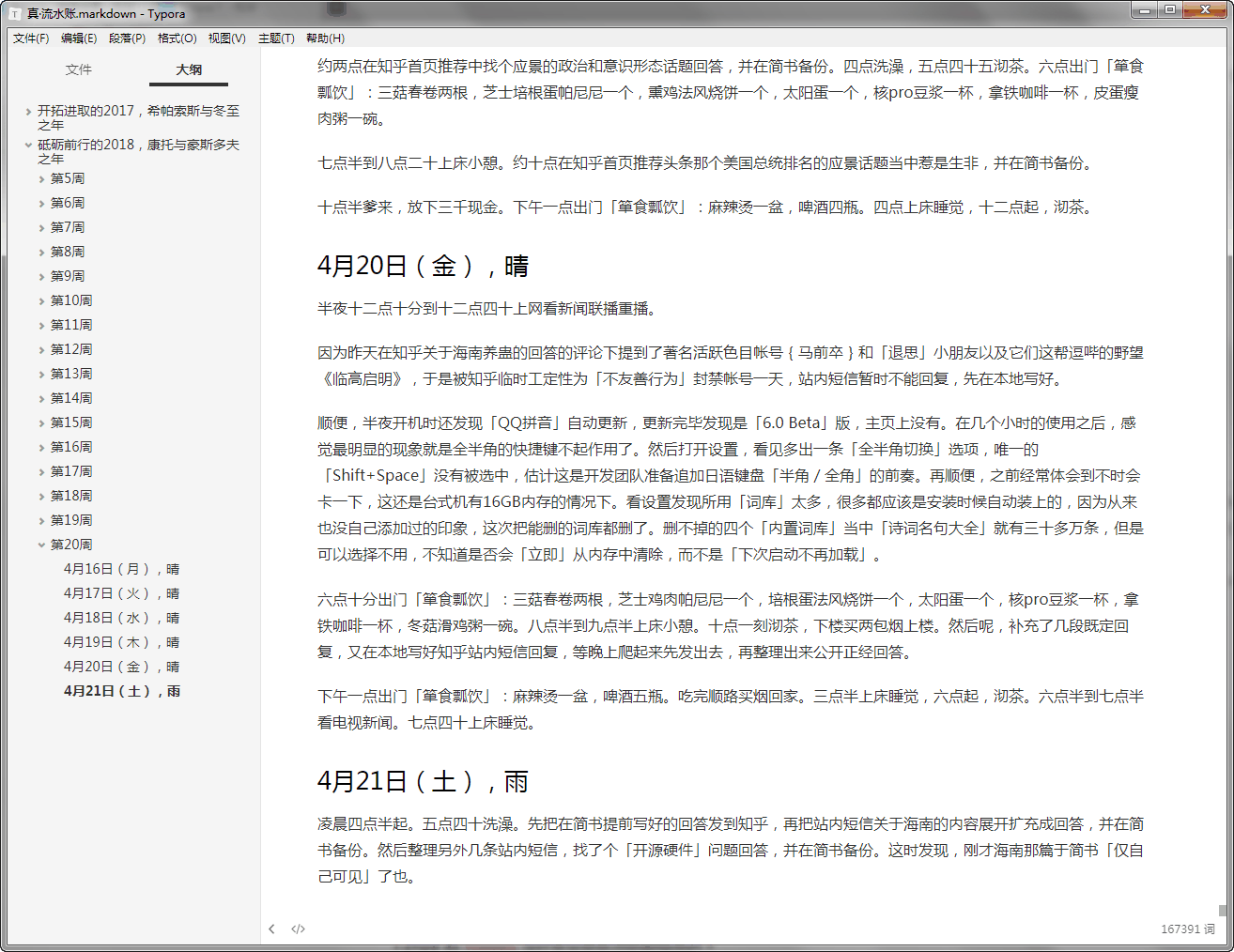This screenshot has width=1234, height=952.
Task: Go to 4月21日（土），雨 in outline
Action: tap(122, 691)
